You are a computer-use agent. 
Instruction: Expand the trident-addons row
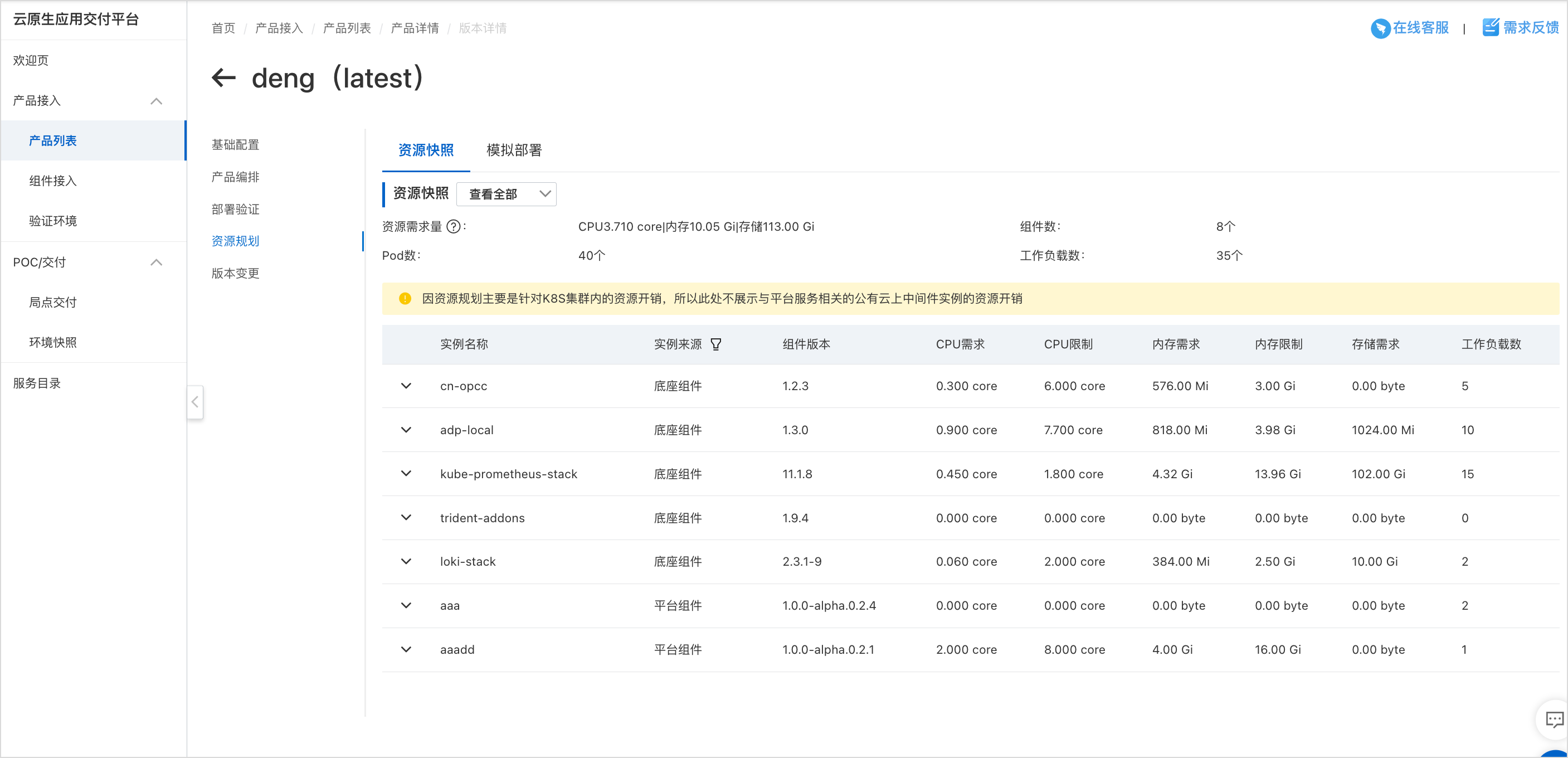point(406,518)
